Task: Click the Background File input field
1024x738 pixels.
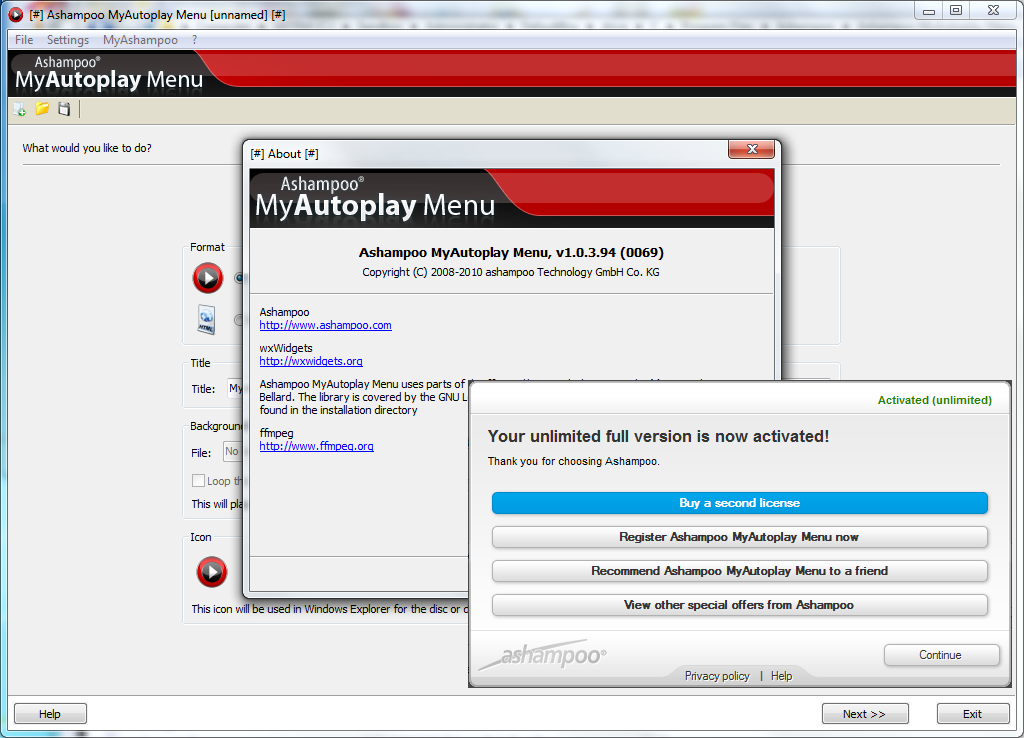Action: pyautogui.click(x=232, y=451)
